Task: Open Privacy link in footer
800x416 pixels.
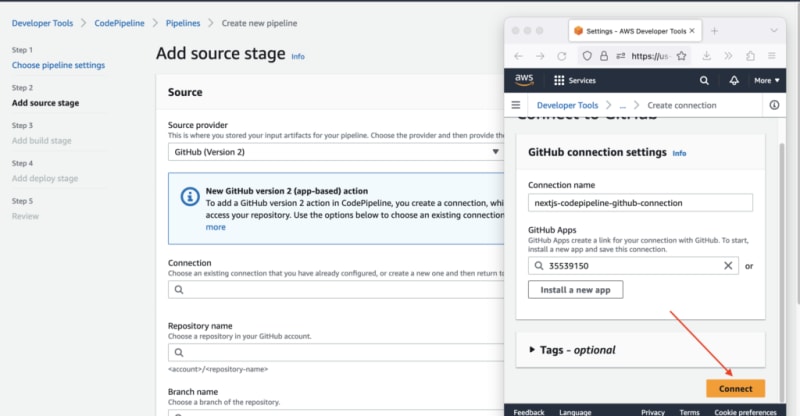Action: coord(653,411)
